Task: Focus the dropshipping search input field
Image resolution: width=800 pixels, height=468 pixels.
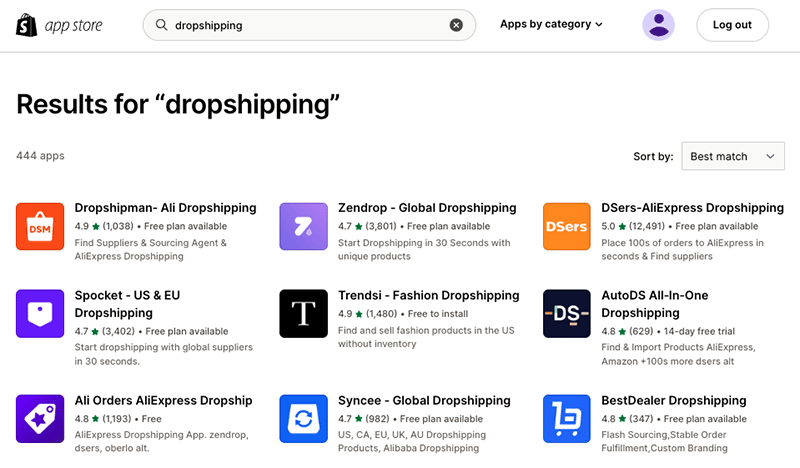Action: point(309,25)
